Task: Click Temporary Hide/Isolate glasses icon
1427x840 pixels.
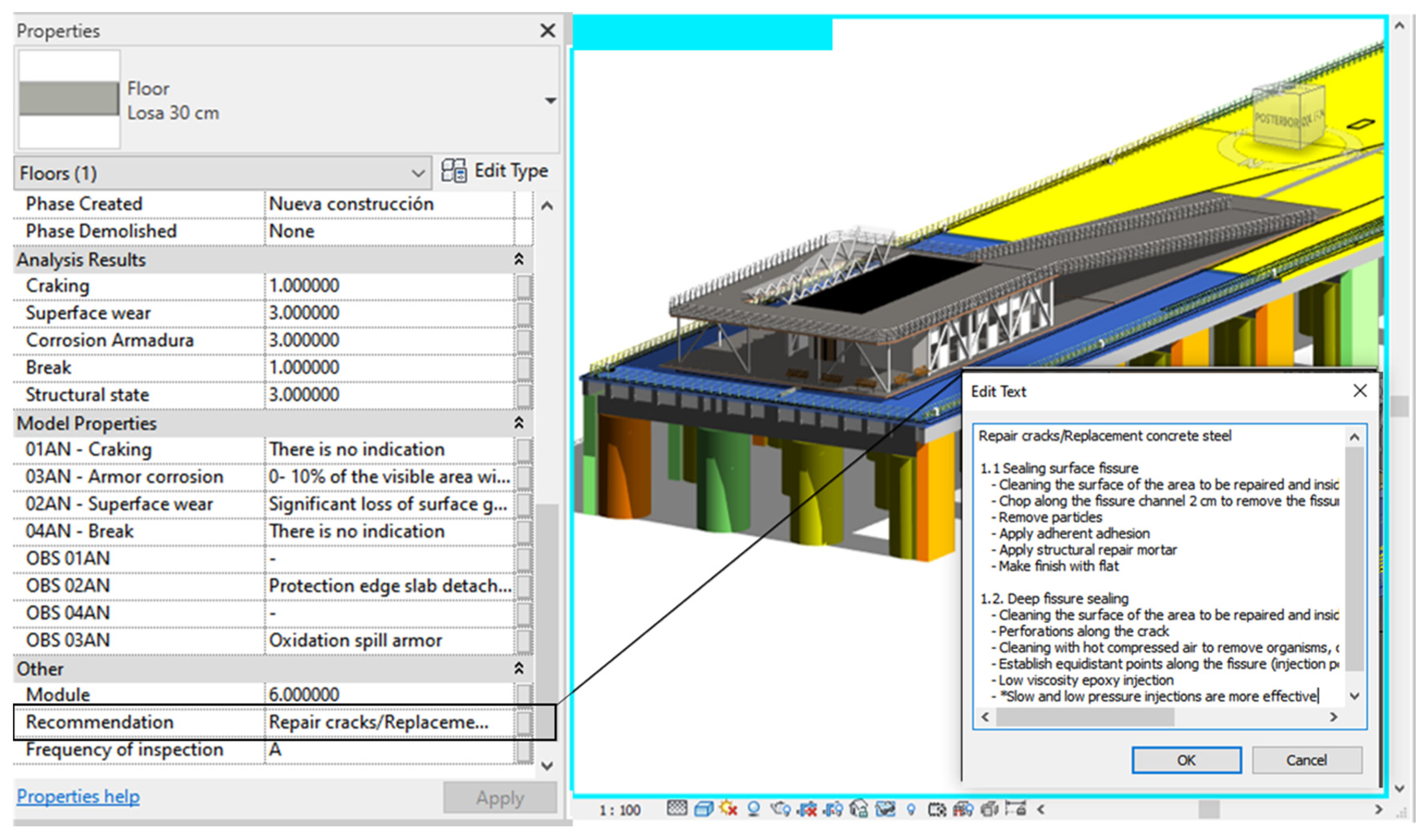Action: point(886,809)
